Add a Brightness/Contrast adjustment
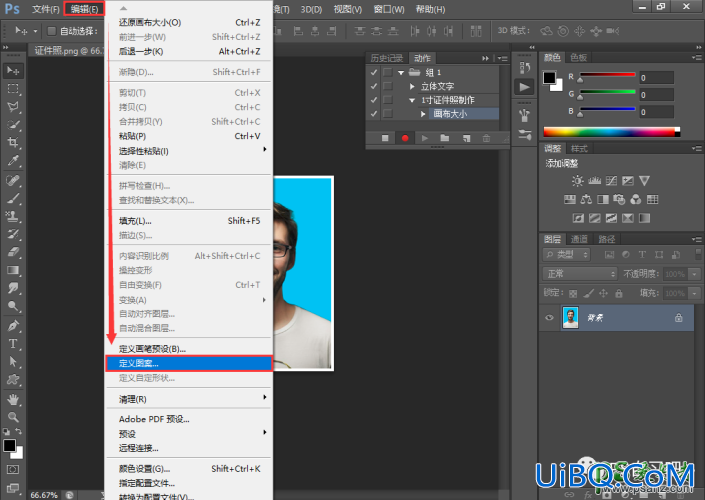 click(577, 181)
